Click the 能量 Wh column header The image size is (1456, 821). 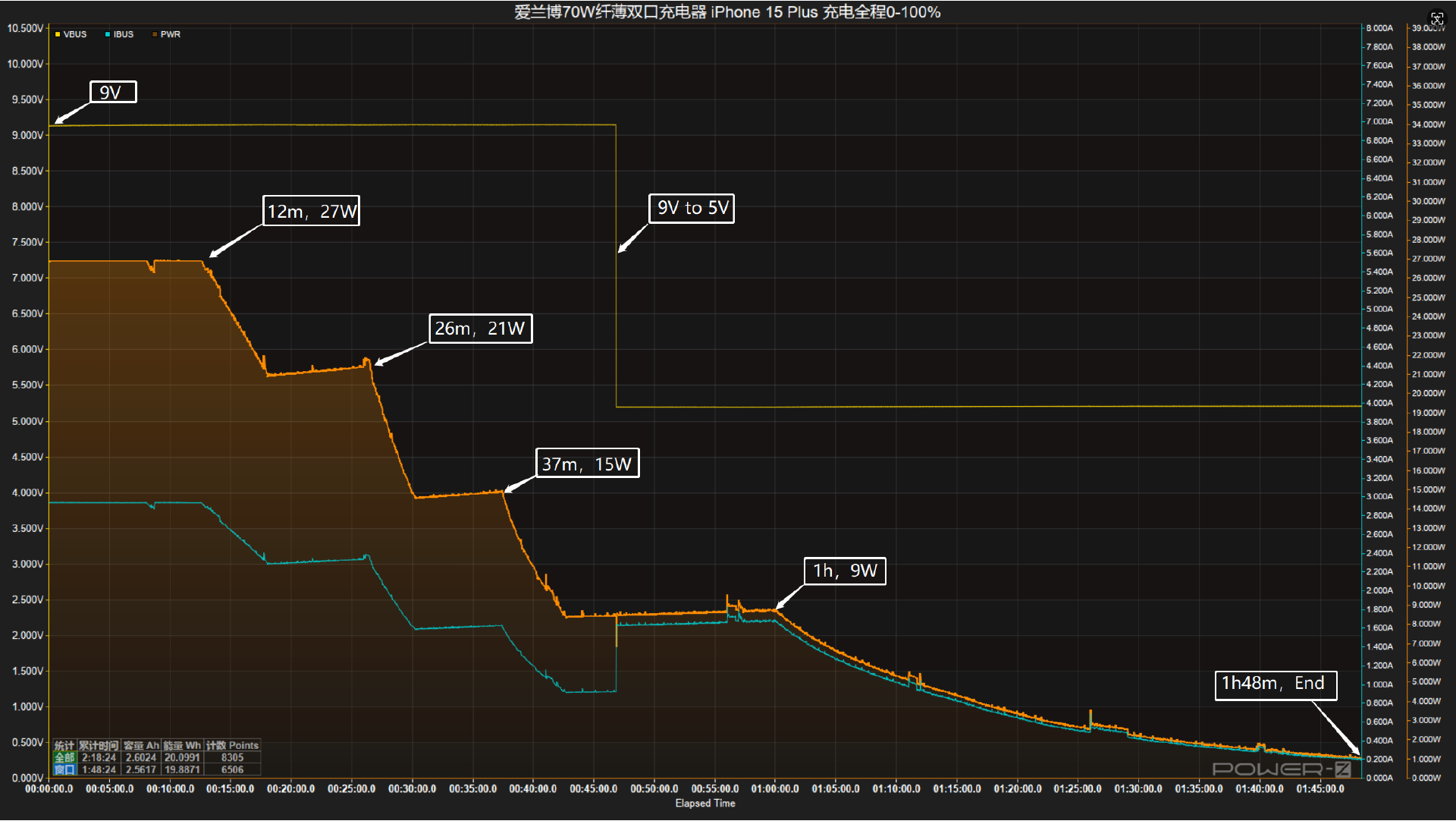tap(182, 745)
